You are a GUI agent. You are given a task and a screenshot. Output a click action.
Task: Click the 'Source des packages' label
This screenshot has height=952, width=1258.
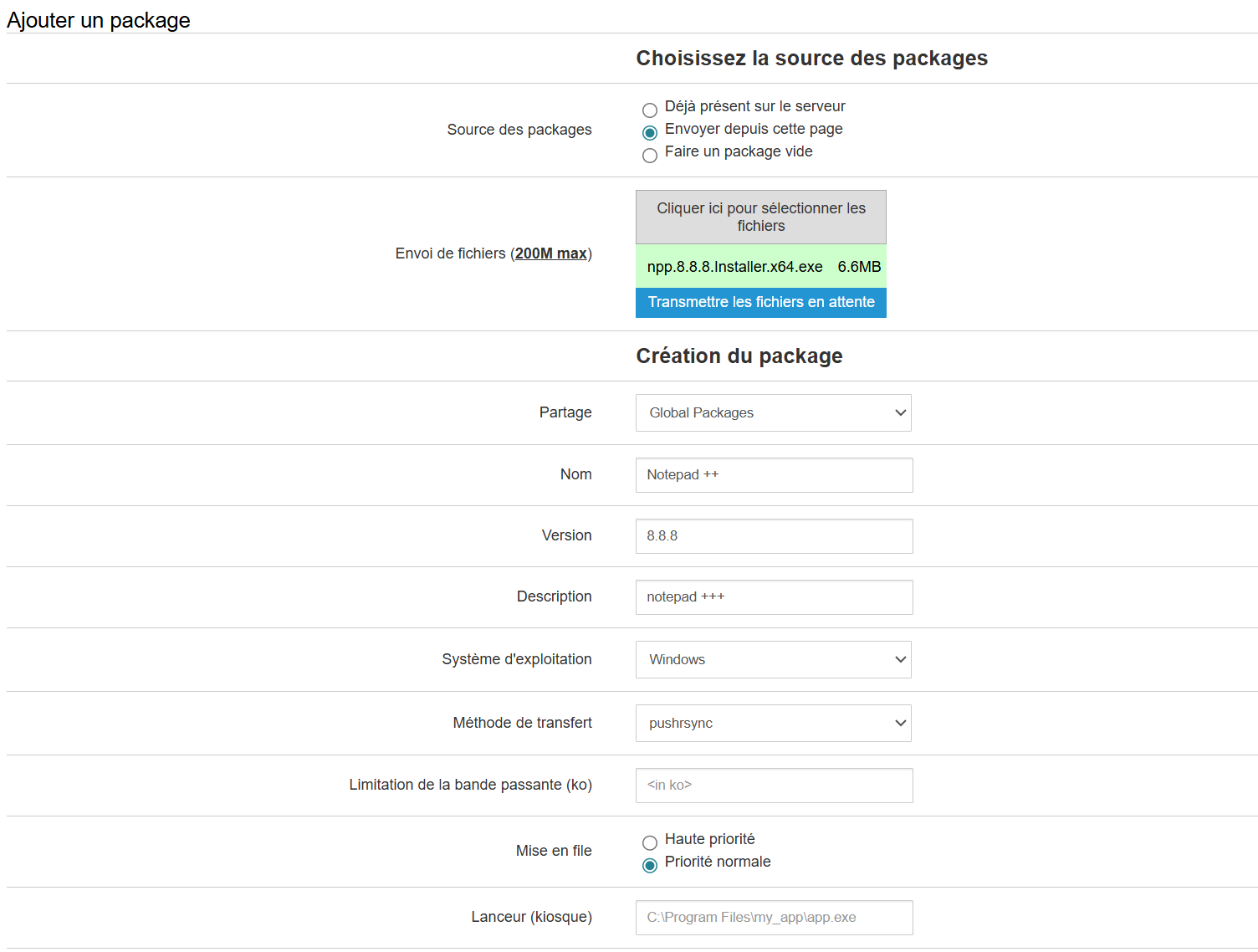pos(519,130)
